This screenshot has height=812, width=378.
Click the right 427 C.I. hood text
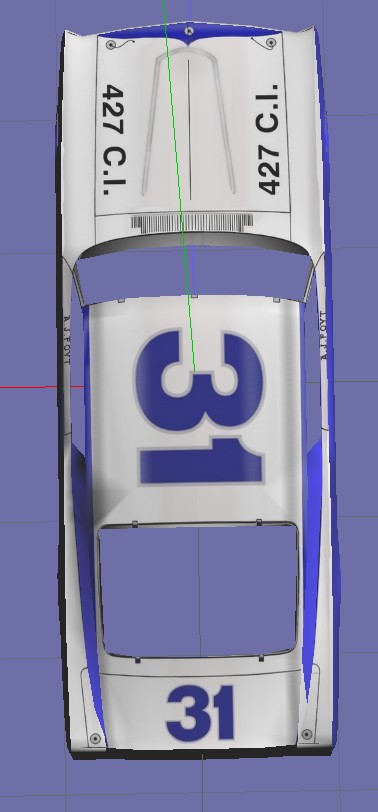268,139
